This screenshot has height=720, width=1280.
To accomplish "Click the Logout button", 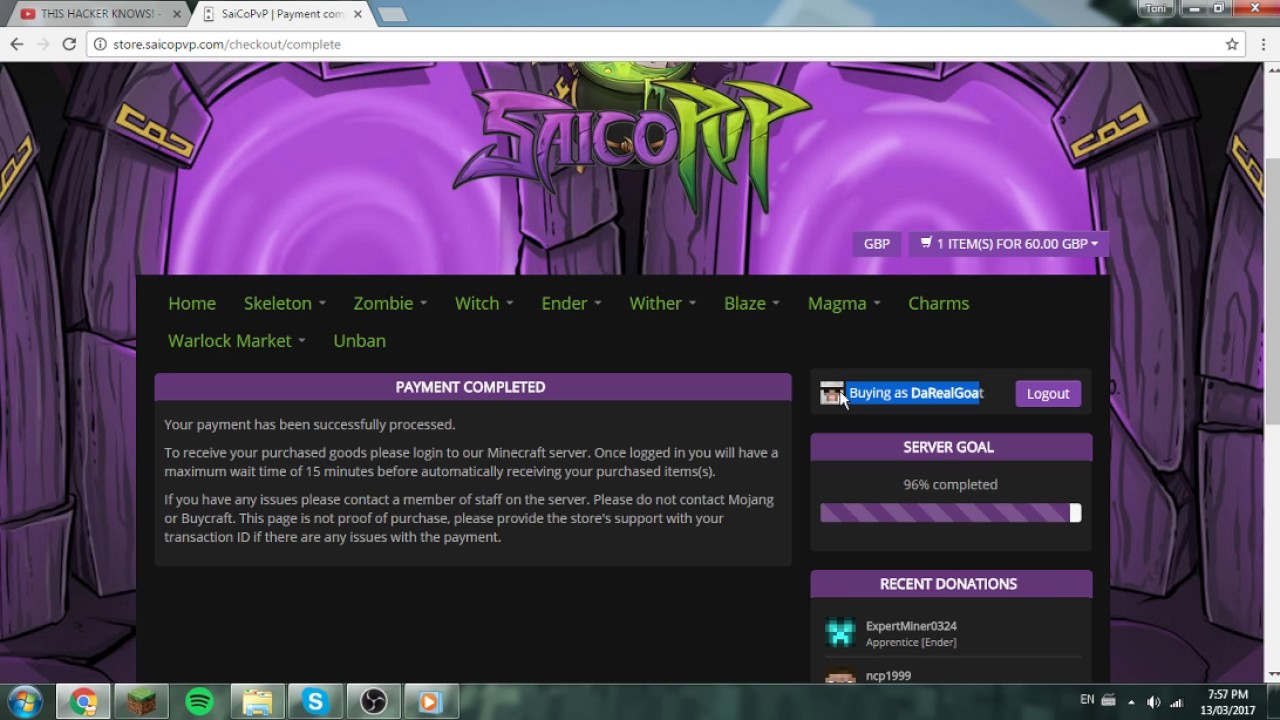I will point(1048,394).
